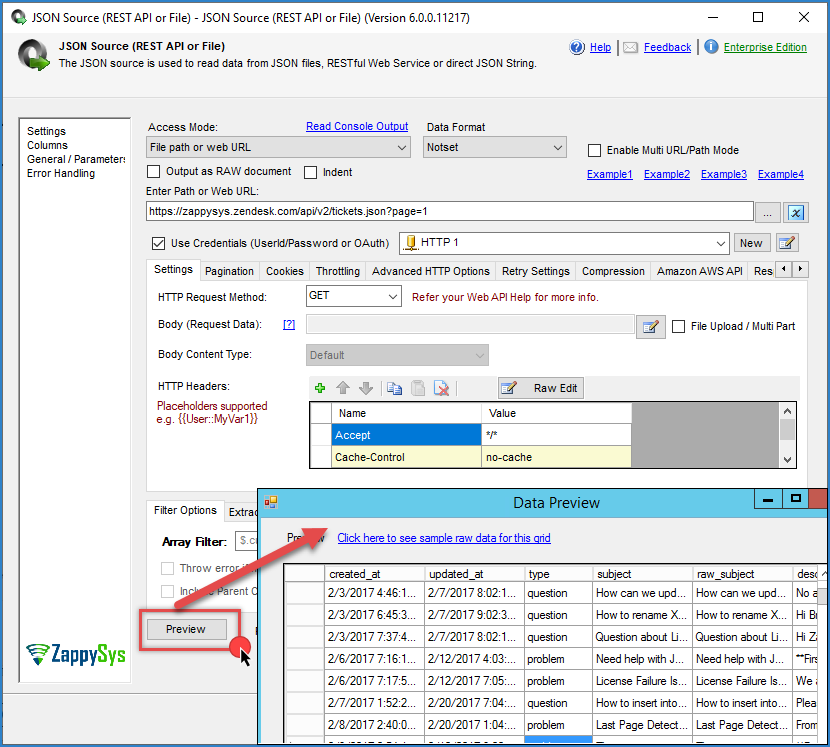Click the delete header icon
This screenshot has width=830, height=747.
[441, 388]
